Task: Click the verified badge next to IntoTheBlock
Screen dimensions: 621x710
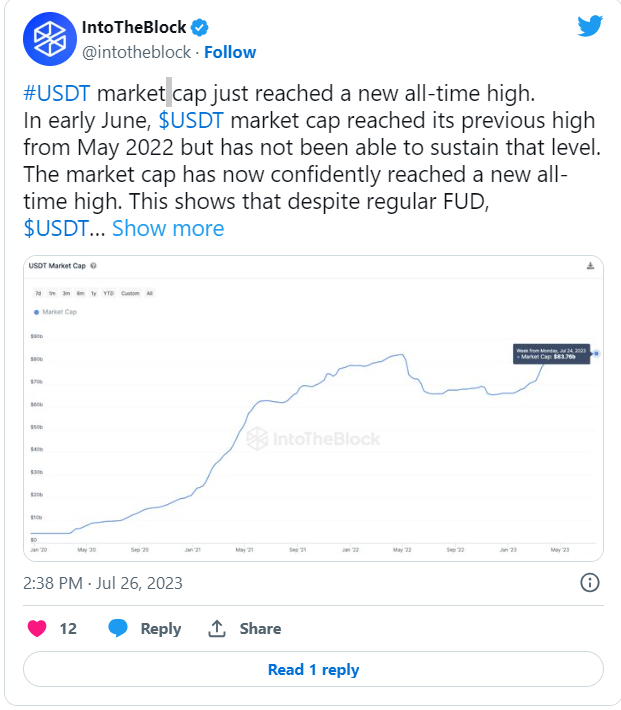Action: [x=199, y=28]
